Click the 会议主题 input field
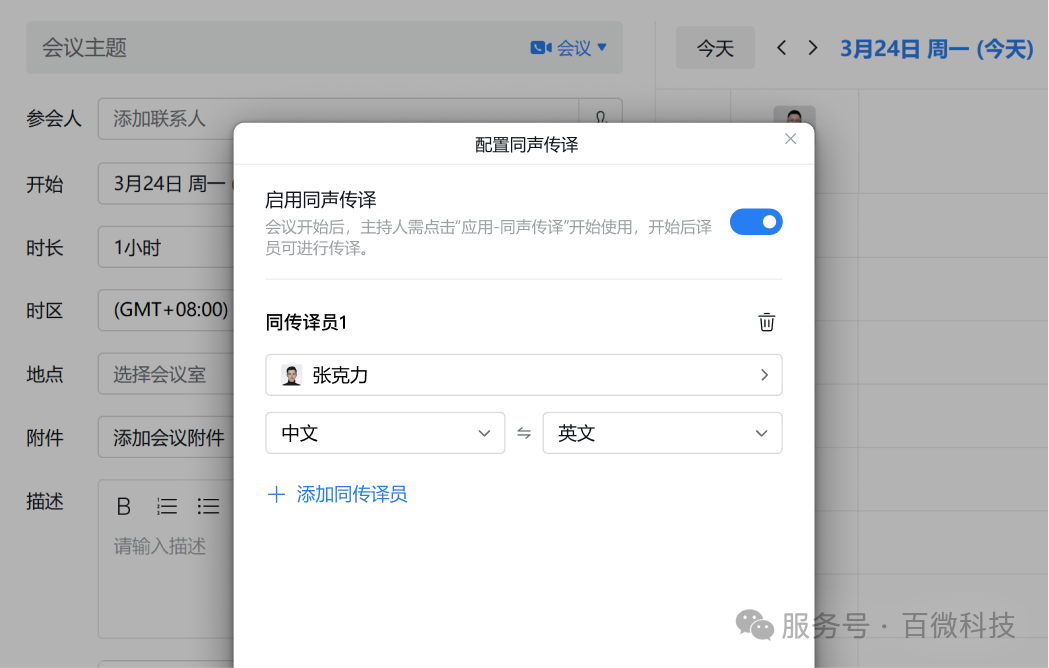This screenshot has height=668, width=1049. pos(250,46)
